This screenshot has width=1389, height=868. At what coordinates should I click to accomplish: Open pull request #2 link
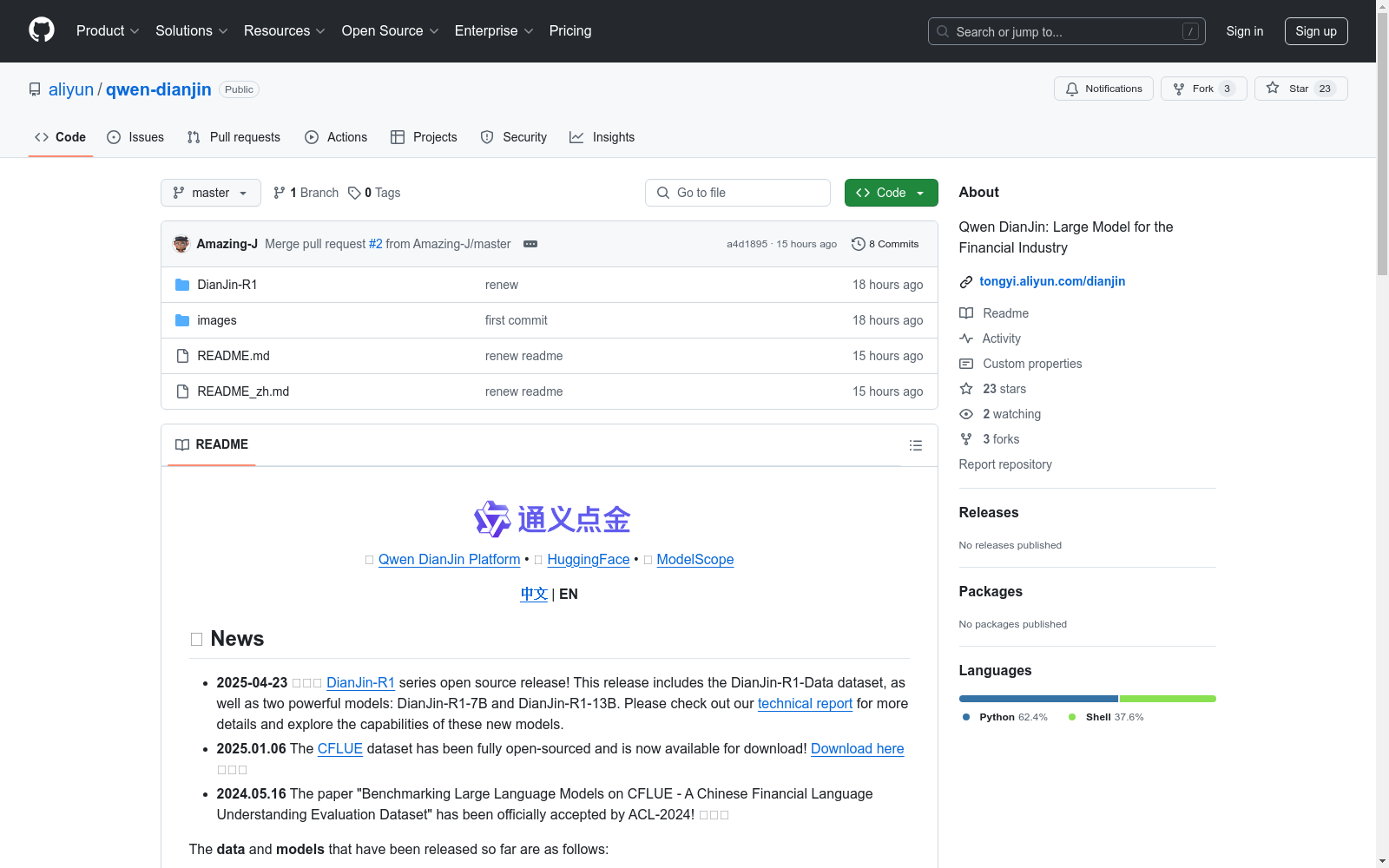[376, 244]
